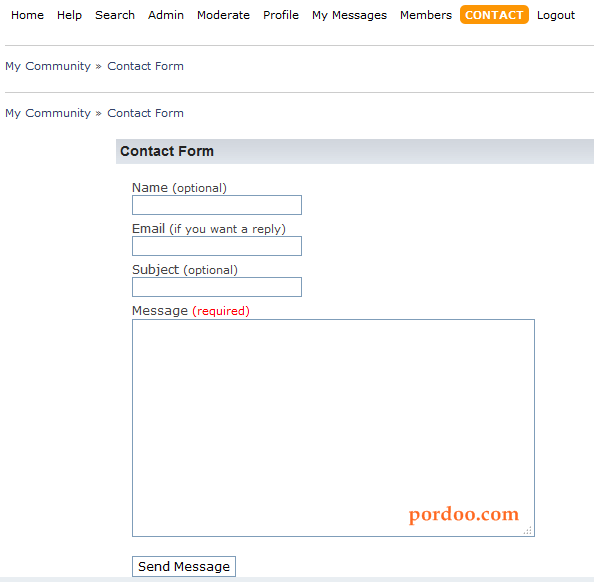Click the Email reply input field
This screenshot has width=594, height=582.
[217, 246]
